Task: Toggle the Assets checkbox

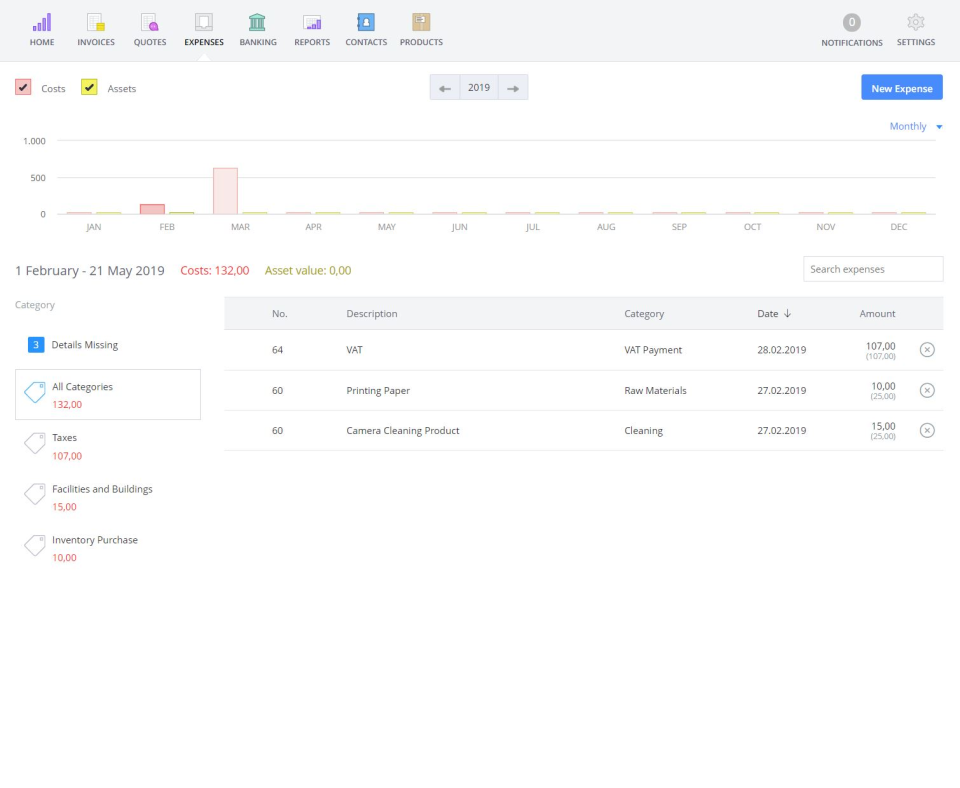Action: (x=89, y=88)
